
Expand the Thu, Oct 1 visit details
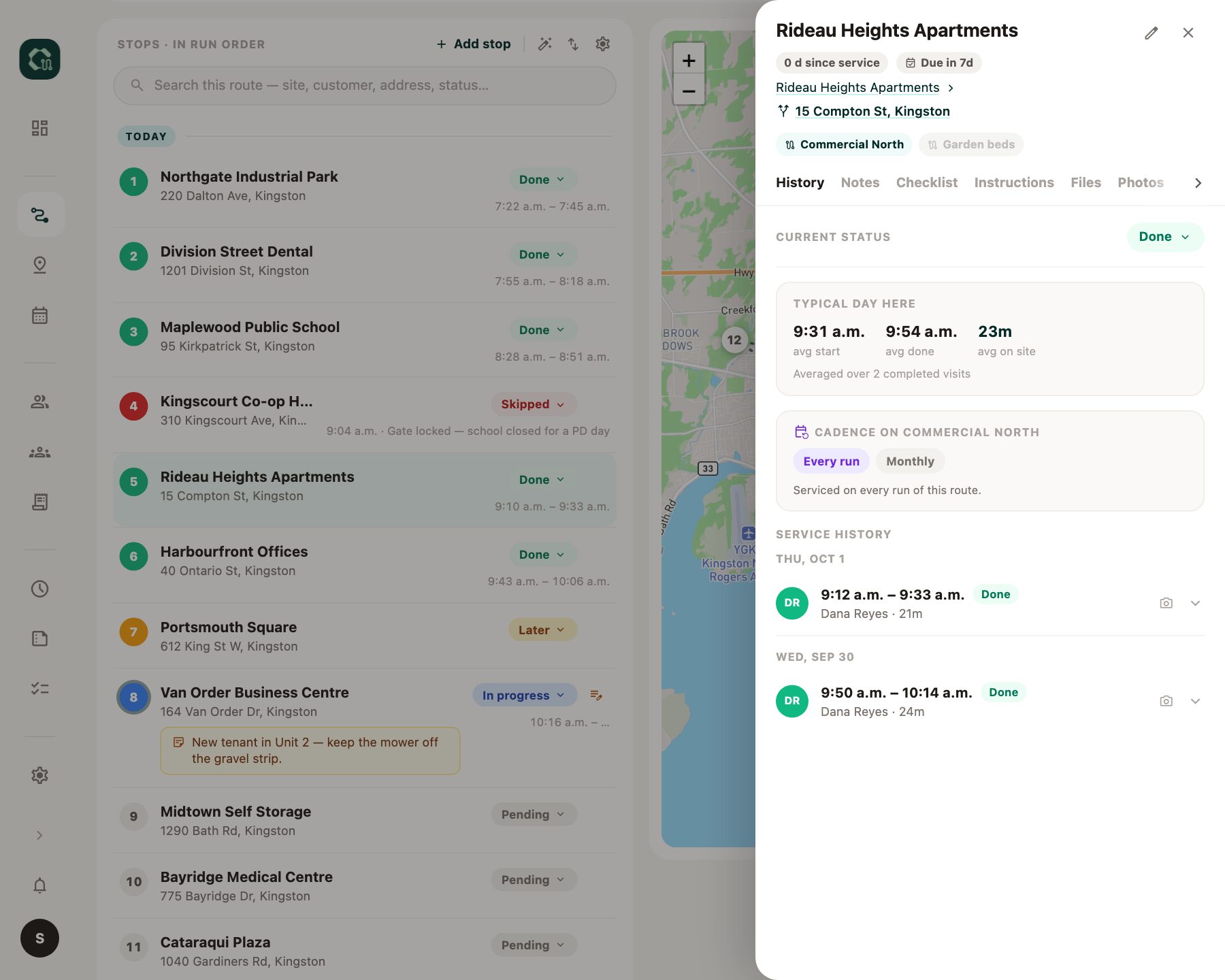[1195, 603]
